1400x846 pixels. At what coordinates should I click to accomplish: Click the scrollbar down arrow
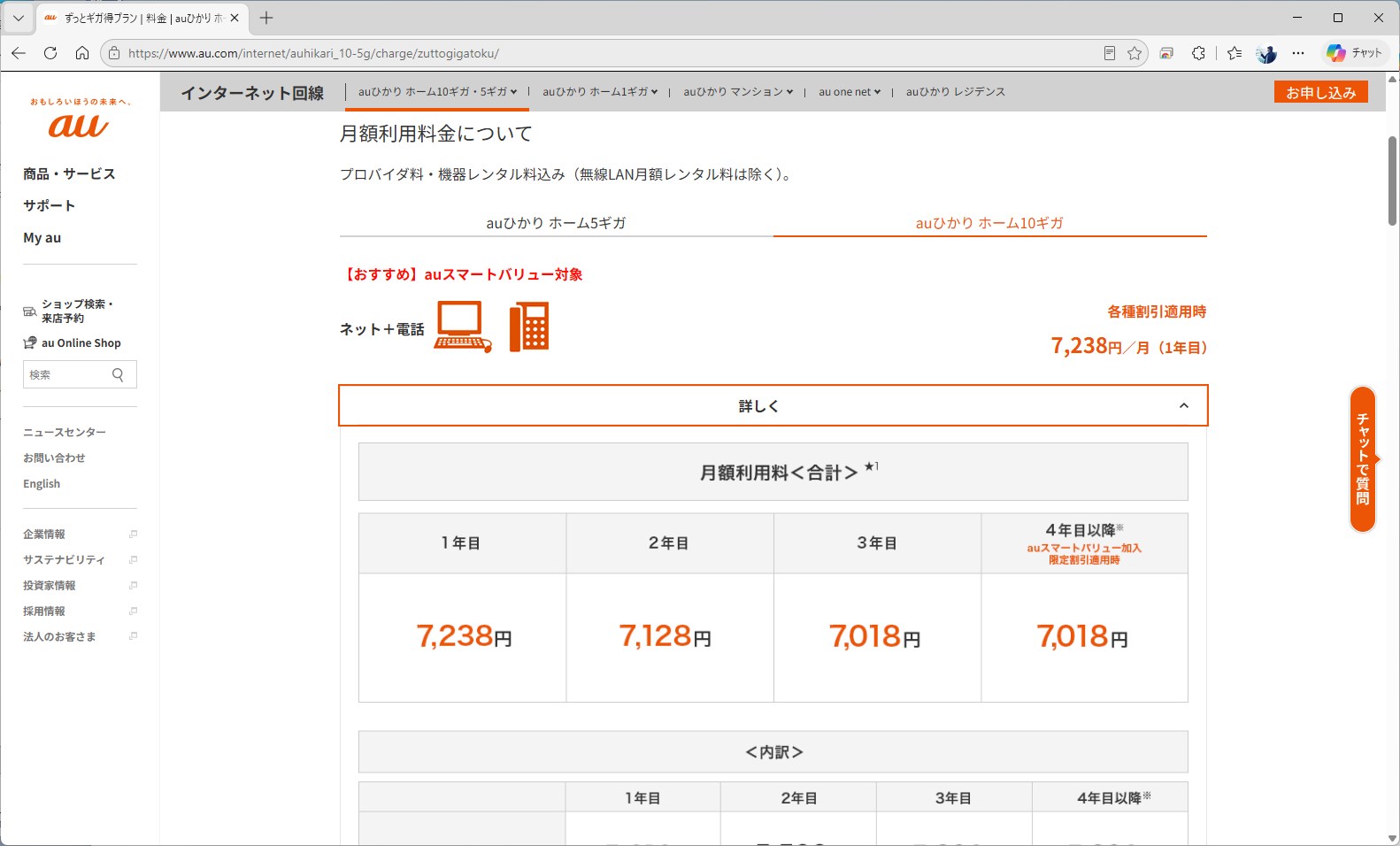[1392, 838]
